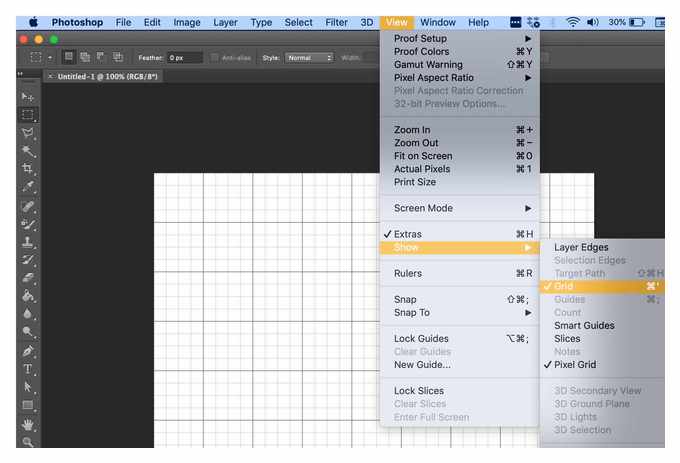This screenshot has width=680, height=463.
Task: Select the Rectangular Marquee tool in toolbox
Action: coord(28,115)
